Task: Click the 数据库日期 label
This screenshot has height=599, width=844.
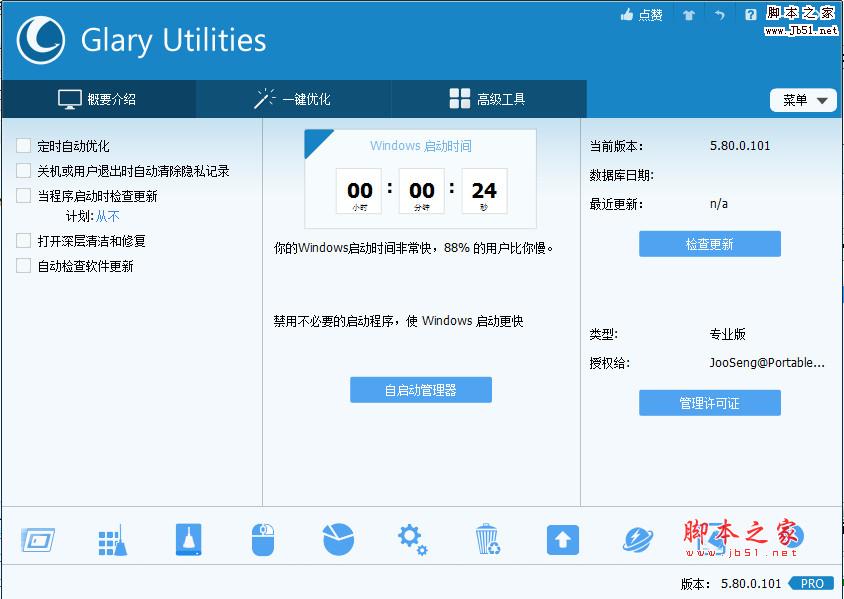Action: click(x=621, y=175)
